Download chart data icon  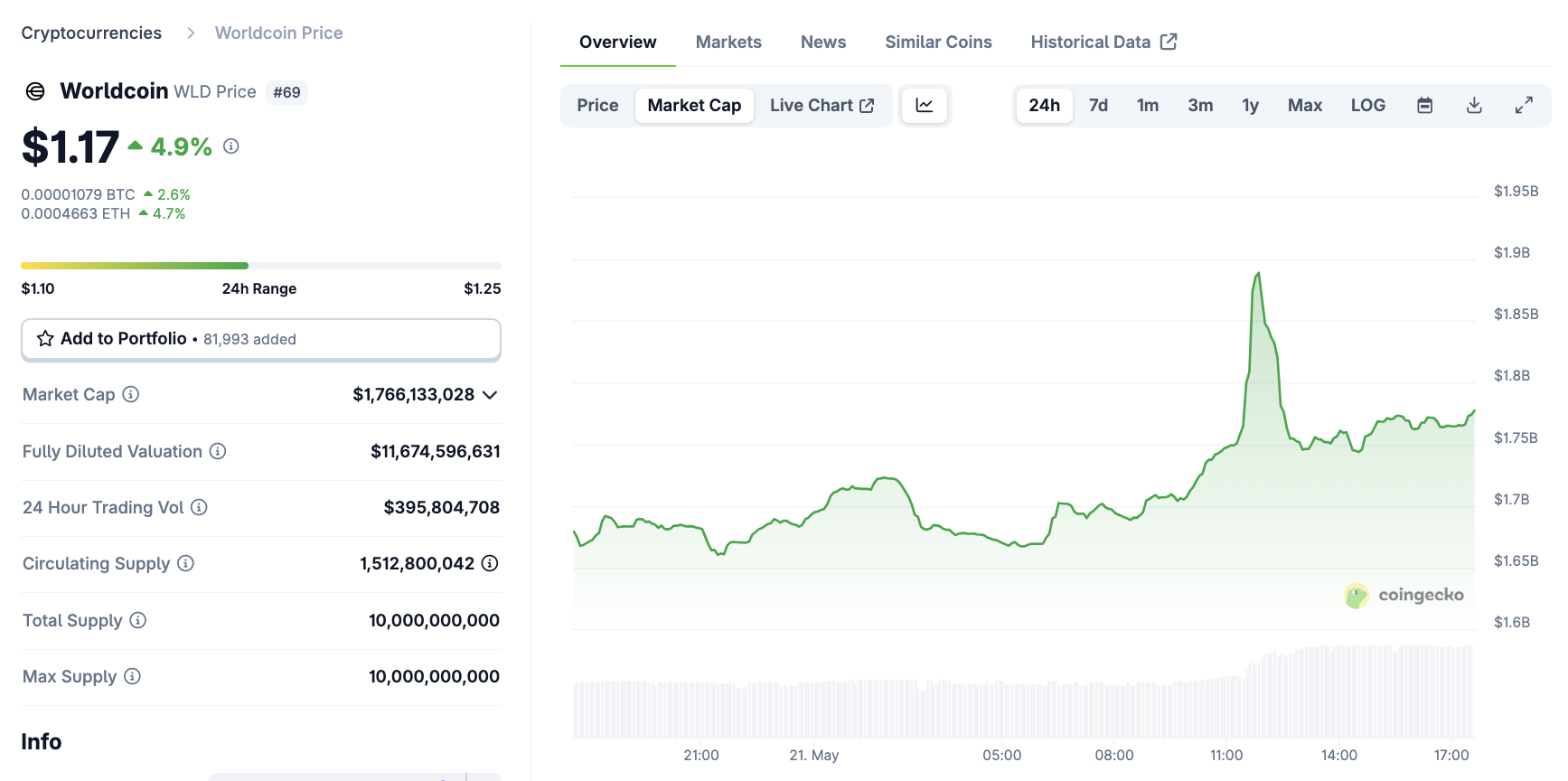(1474, 106)
